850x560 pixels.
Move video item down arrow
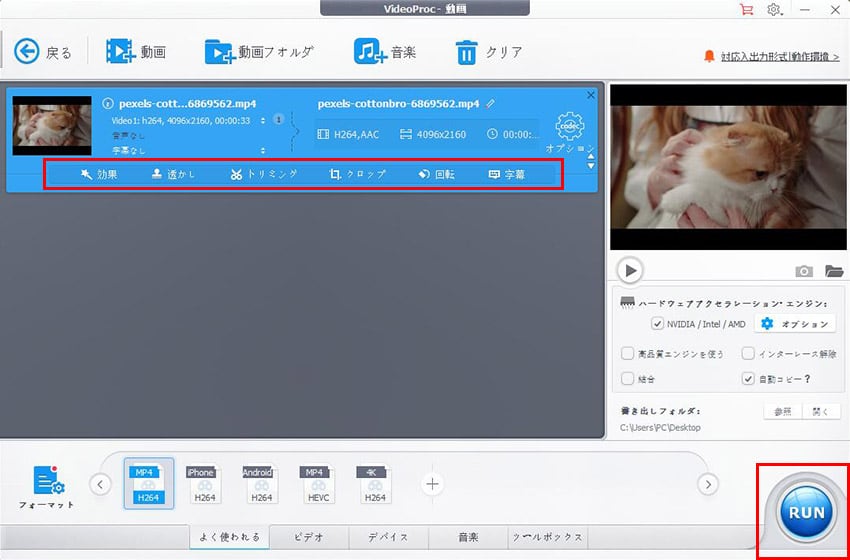(x=591, y=165)
